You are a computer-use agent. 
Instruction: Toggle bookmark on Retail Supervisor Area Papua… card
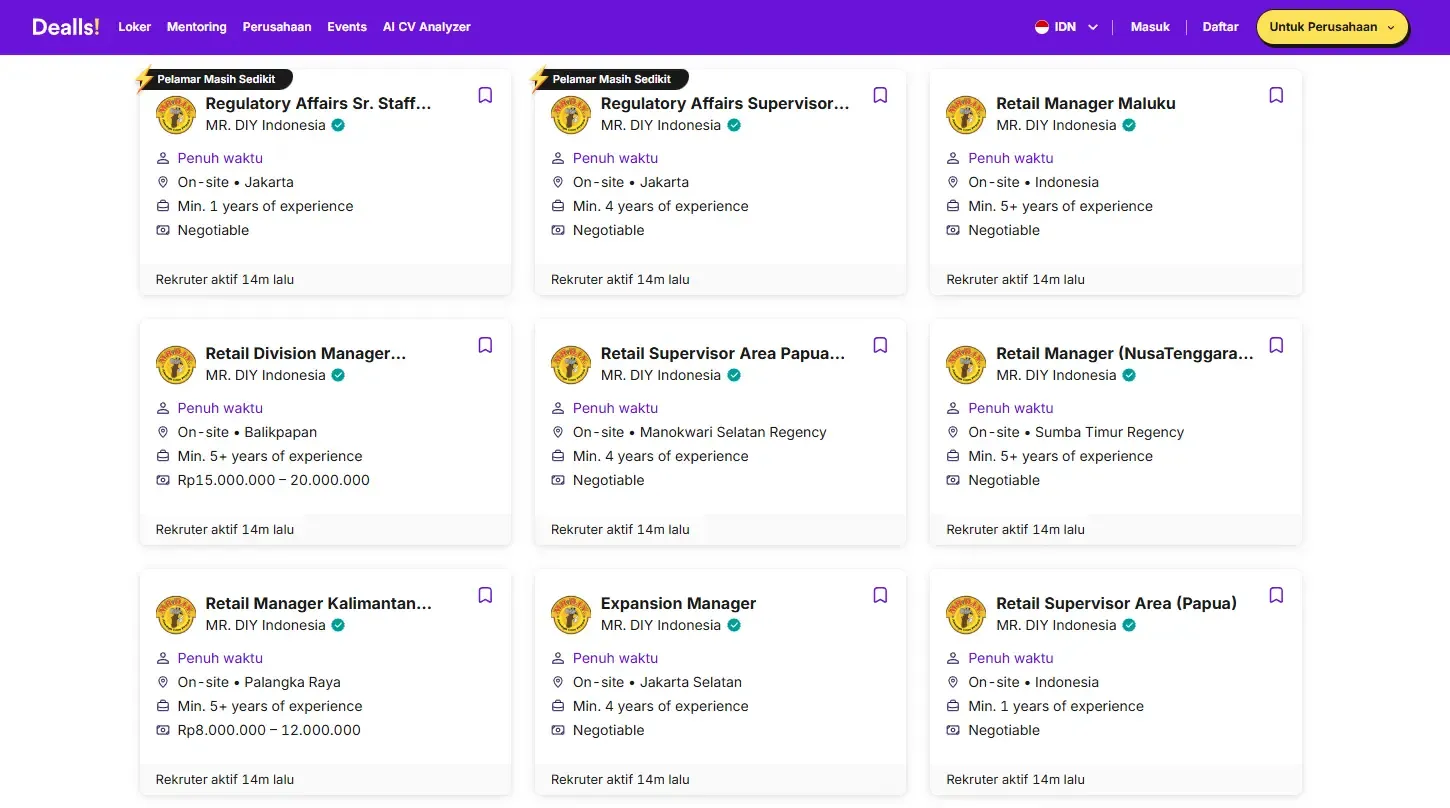pos(880,345)
